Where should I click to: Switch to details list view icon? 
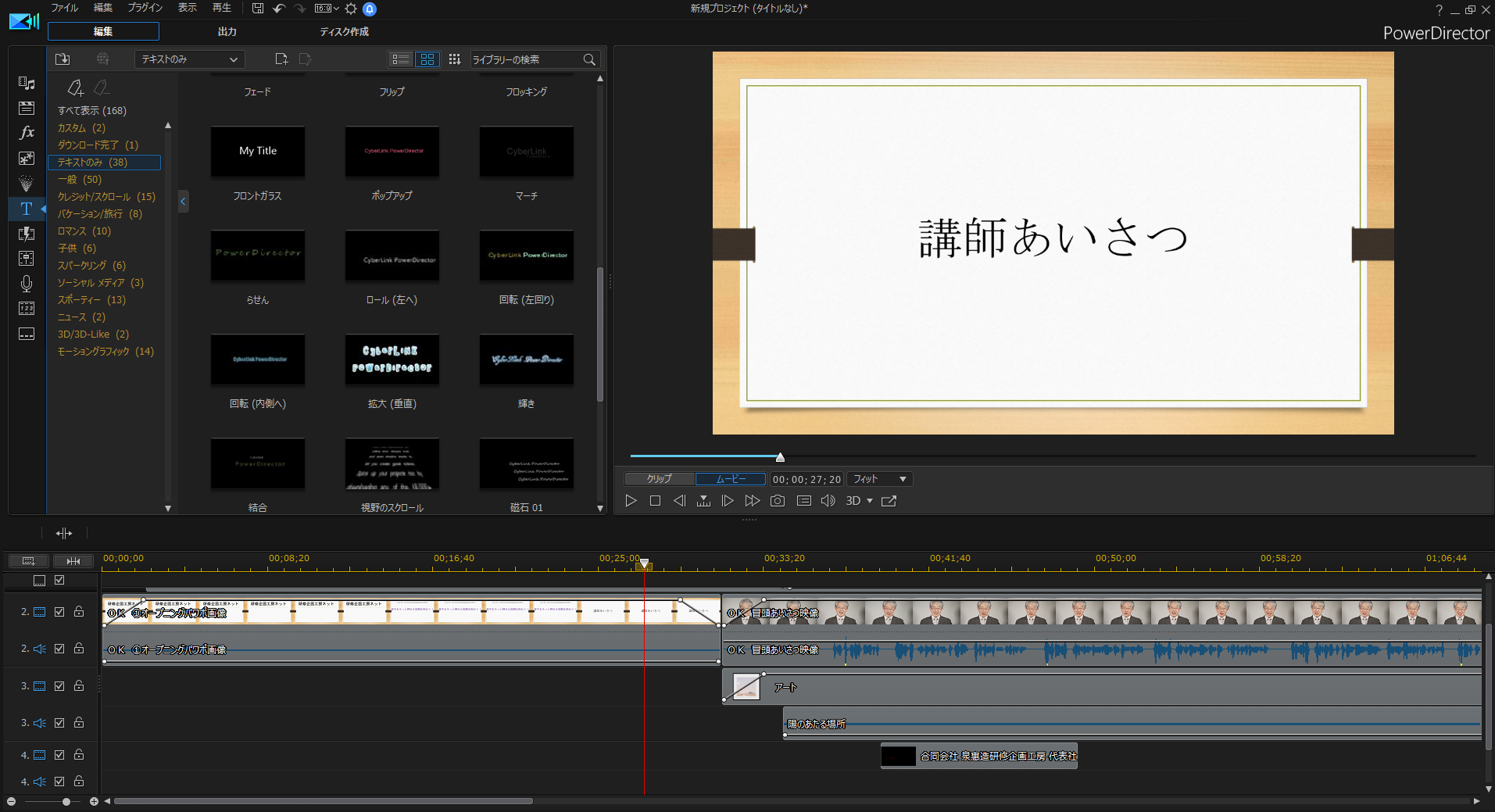(401, 59)
